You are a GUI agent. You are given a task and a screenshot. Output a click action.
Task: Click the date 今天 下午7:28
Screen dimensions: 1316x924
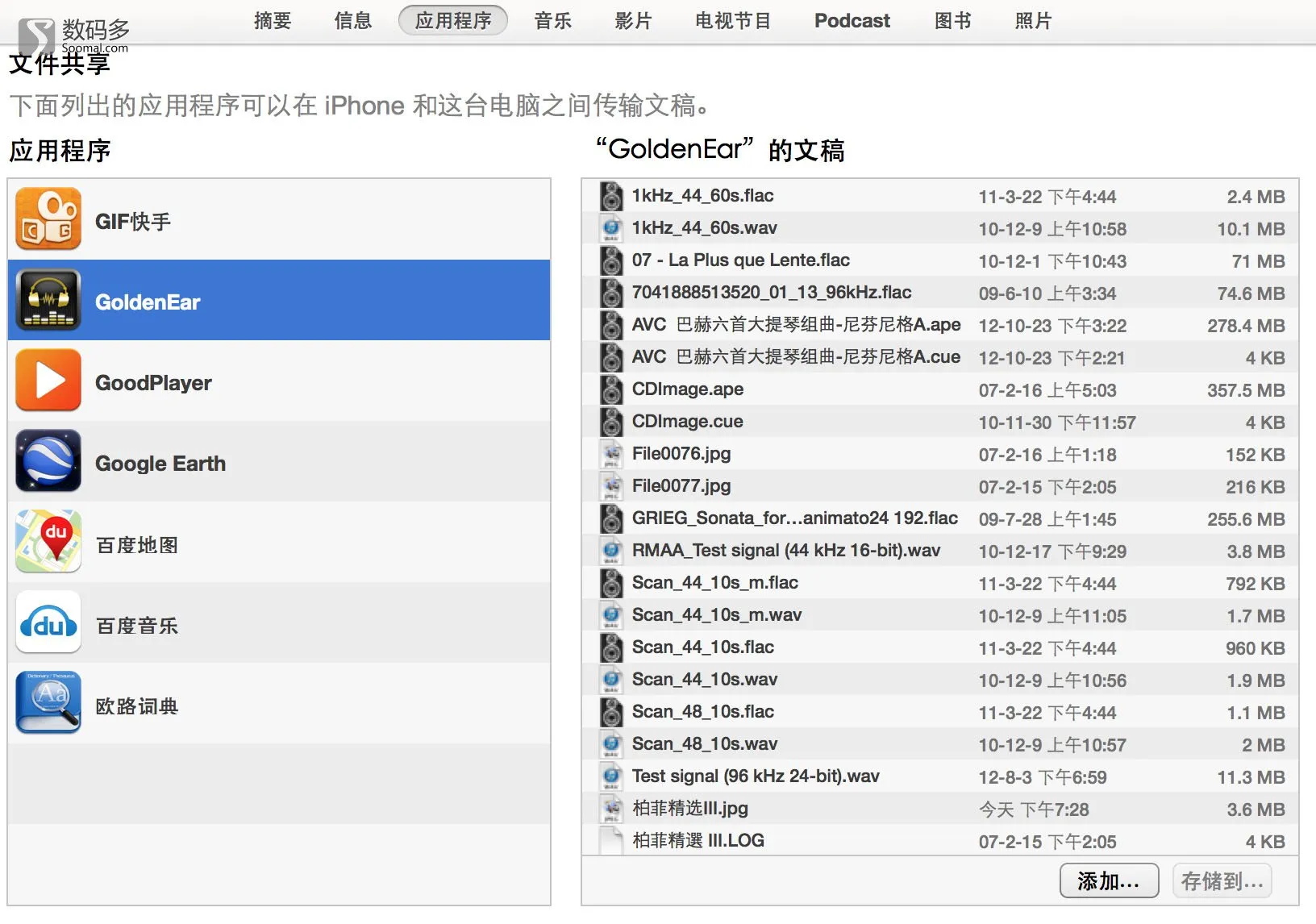click(1034, 810)
